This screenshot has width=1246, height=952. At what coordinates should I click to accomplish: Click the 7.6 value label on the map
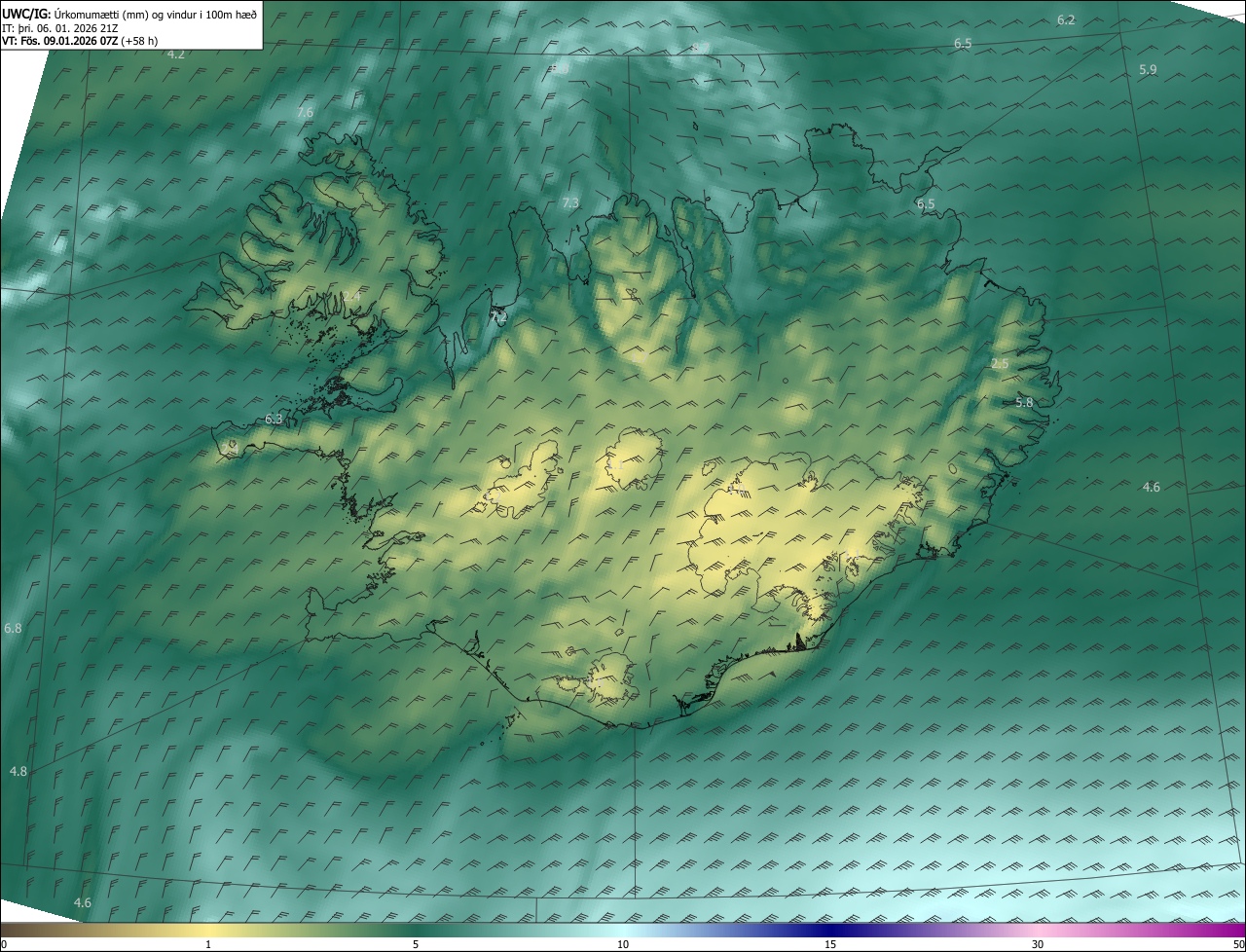coord(305,113)
